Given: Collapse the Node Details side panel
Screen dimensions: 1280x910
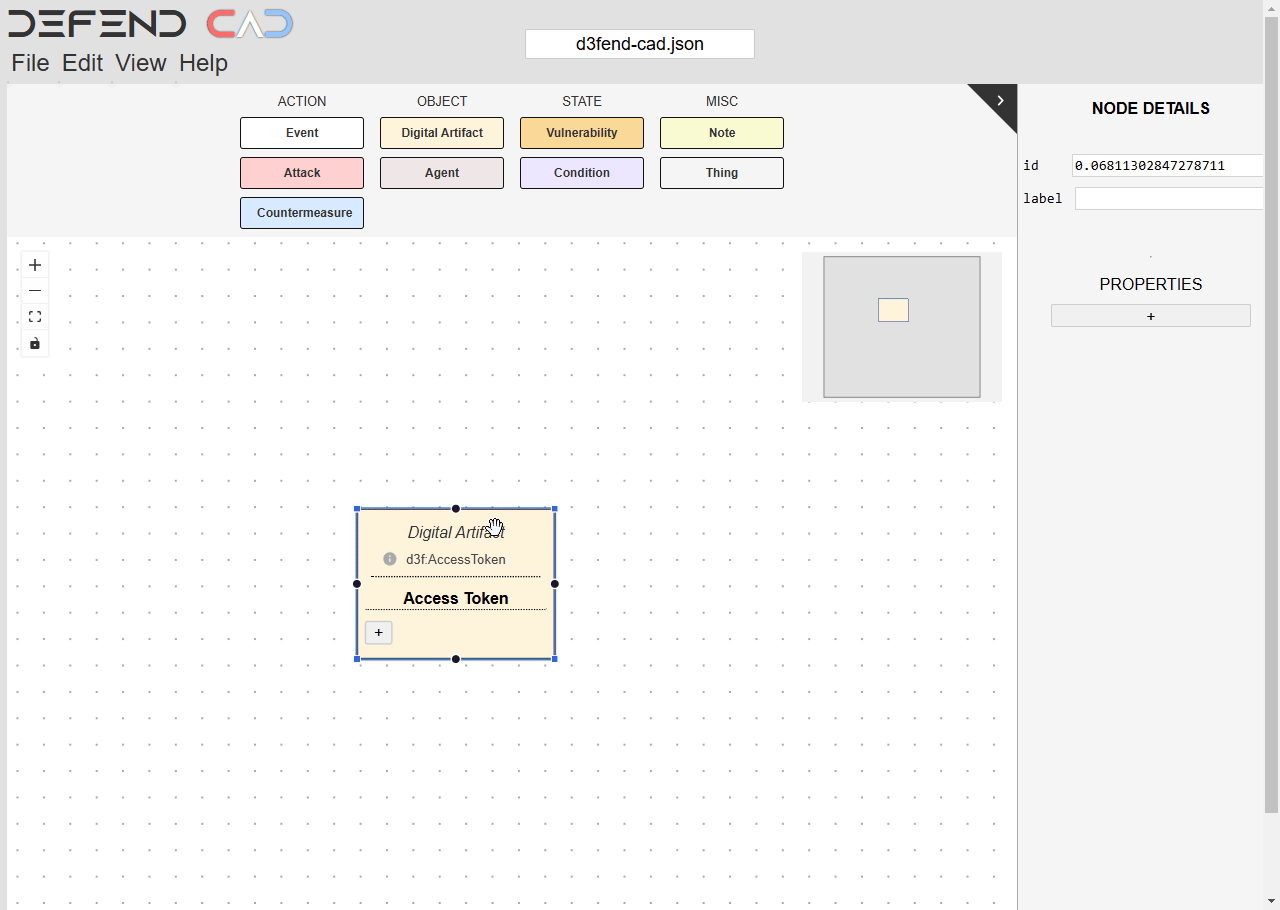Looking at the screenshot, I should (x=999, y=100).
